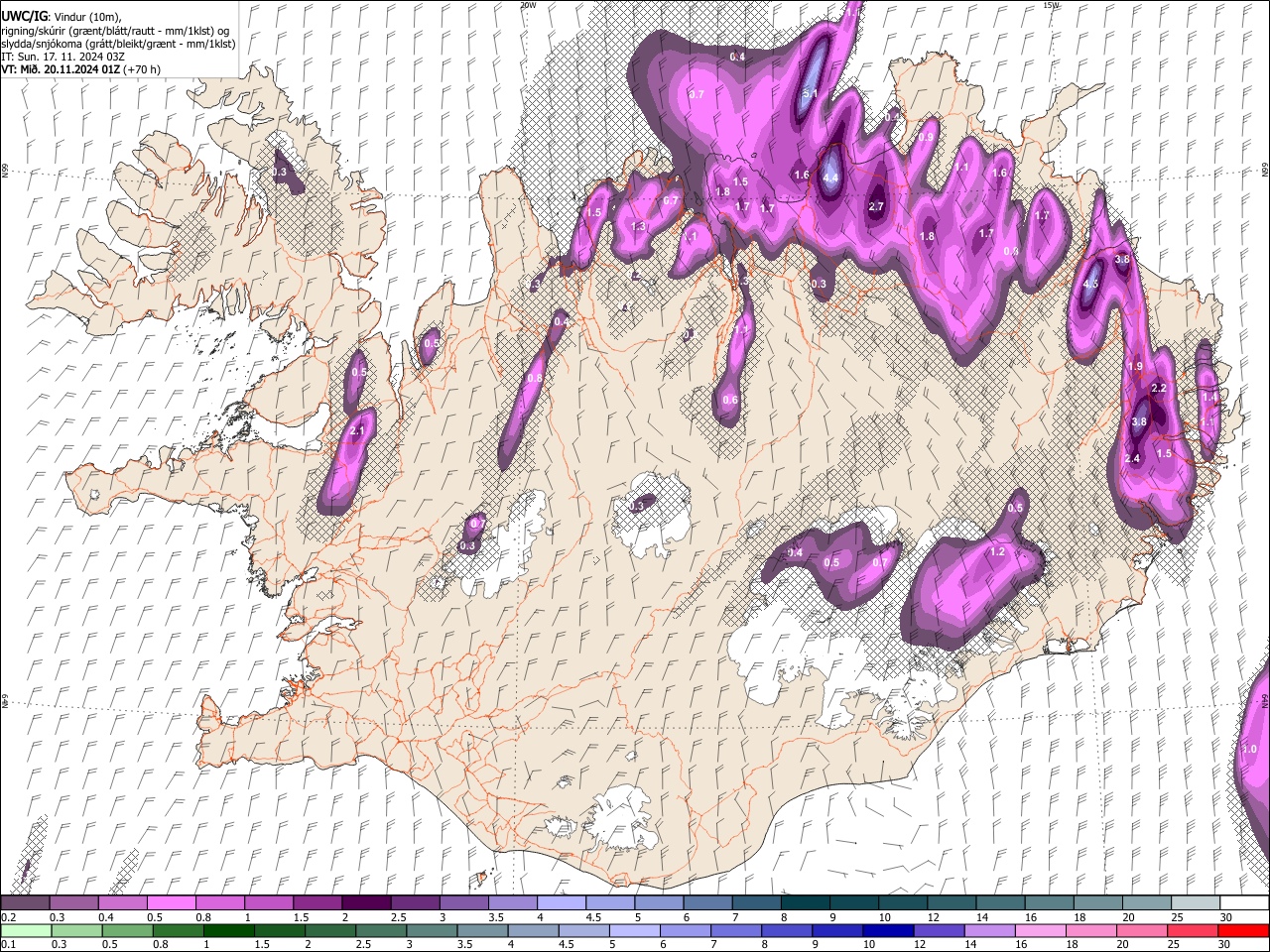Select the 1.5 purple swatch, snow scale
The image size is (1270, 952).
(x=317, y=903)
